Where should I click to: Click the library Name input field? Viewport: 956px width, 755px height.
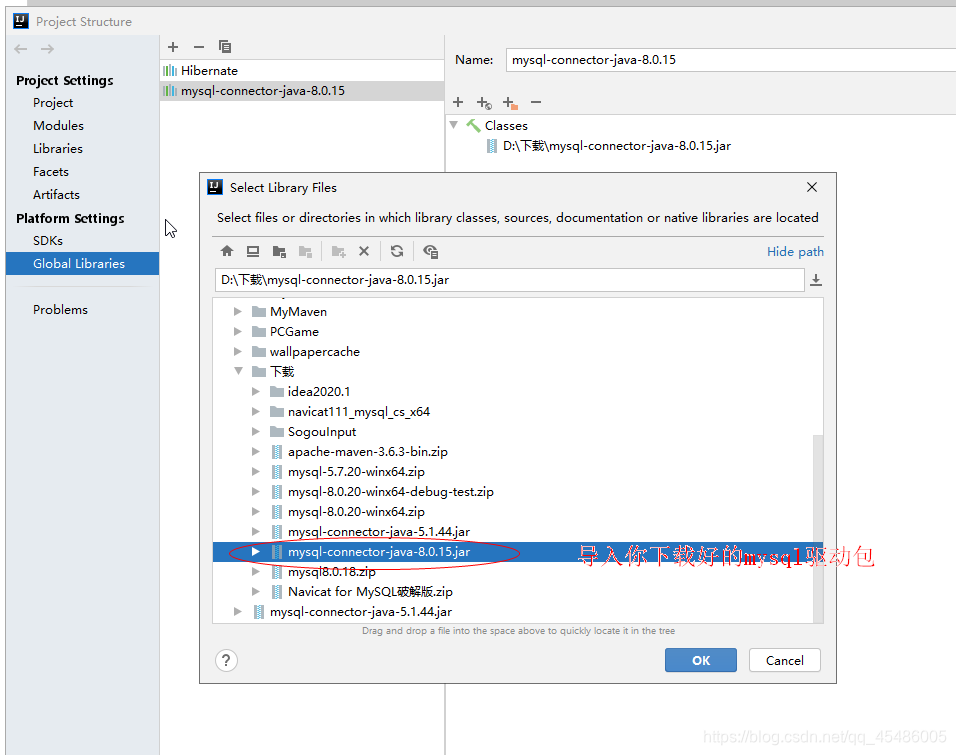coord(730,60)
